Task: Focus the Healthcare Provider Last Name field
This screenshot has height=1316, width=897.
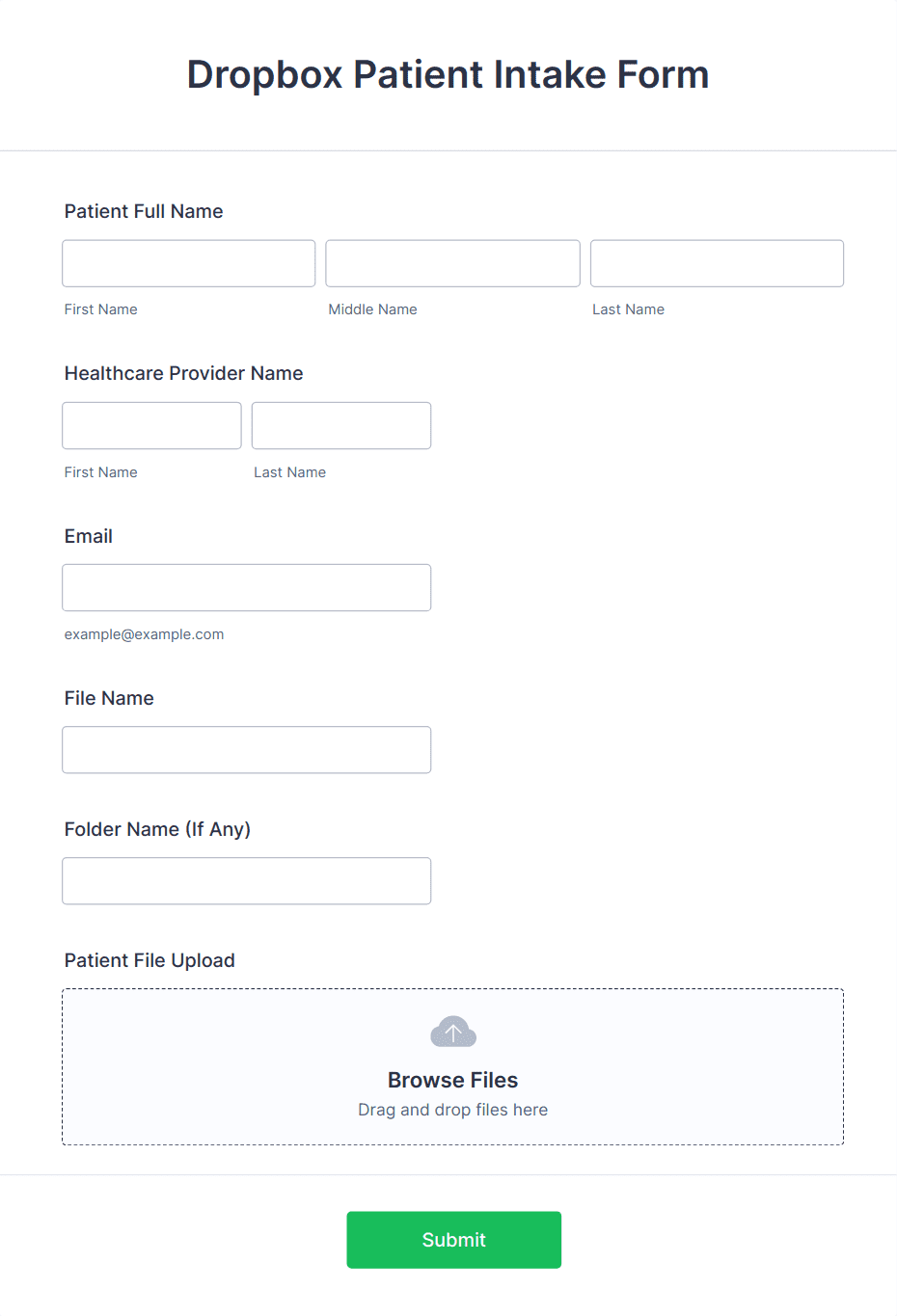Action: pyautogui.click(x=341, y=425)
